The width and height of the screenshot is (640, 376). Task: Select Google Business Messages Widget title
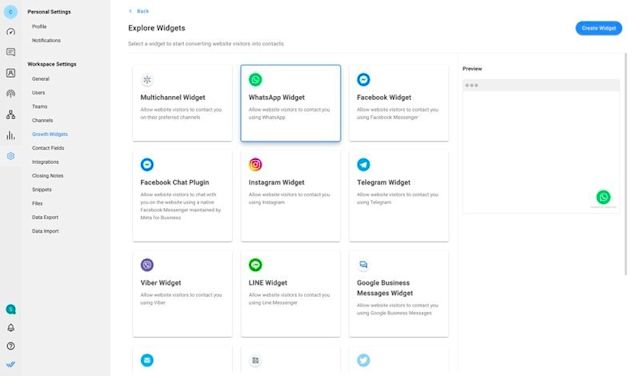pos(384,288)
